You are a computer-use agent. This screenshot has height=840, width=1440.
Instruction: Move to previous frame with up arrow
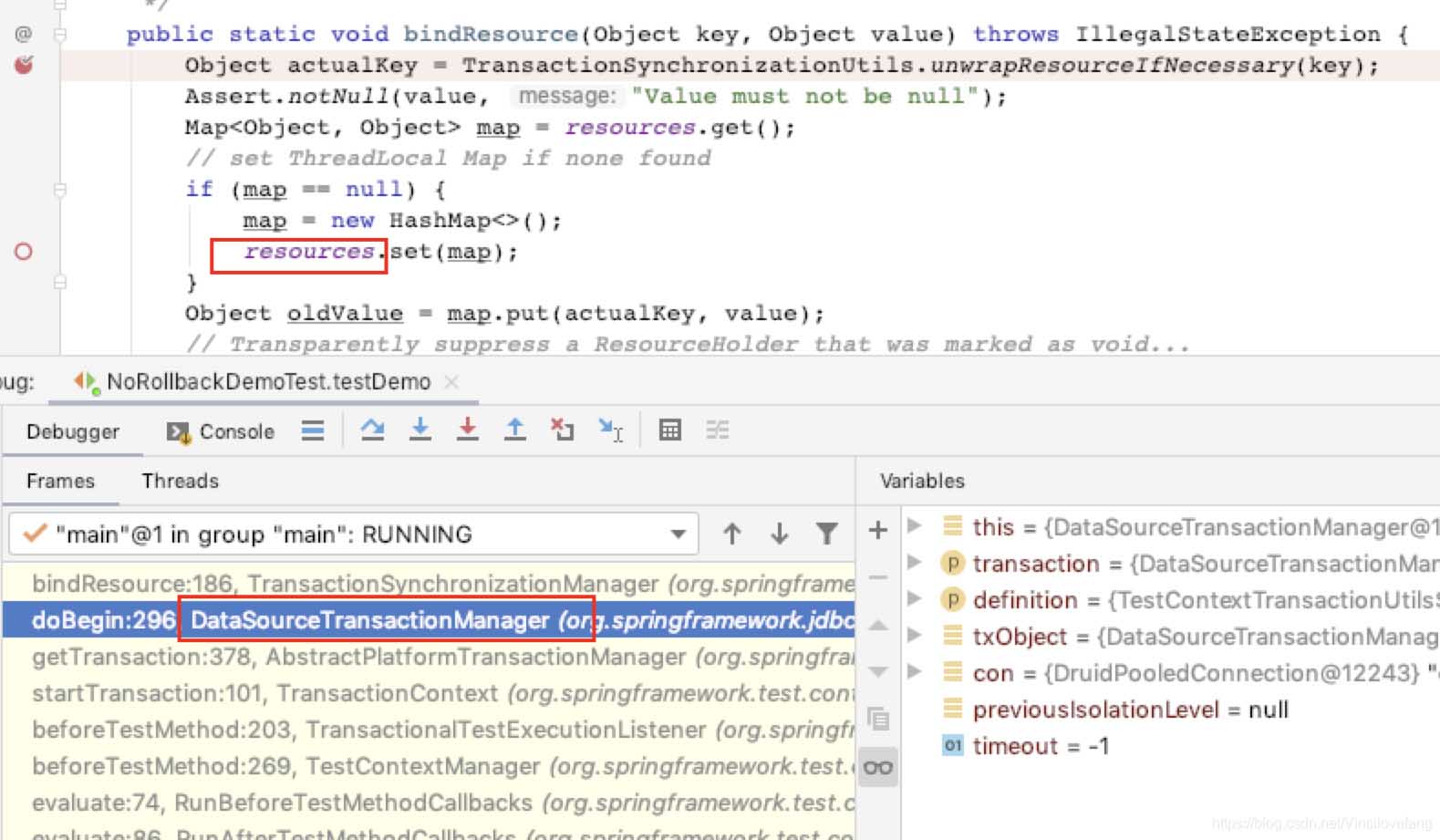[x=731, y=534]
